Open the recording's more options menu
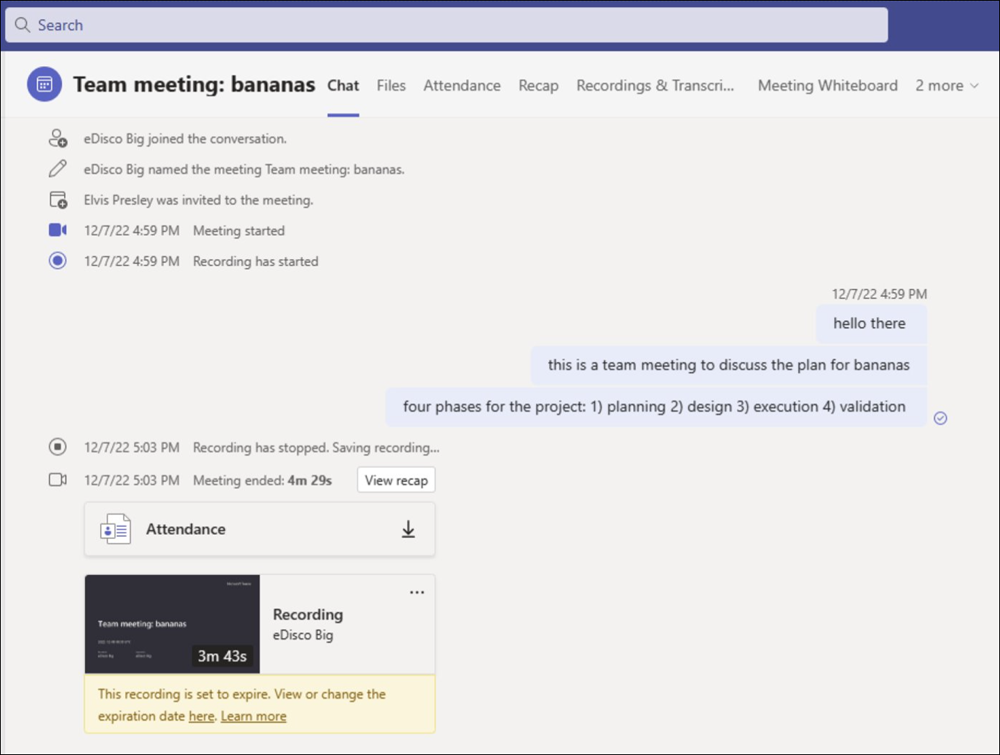Viewport: 1000px width, 755px height. [417, 592]
